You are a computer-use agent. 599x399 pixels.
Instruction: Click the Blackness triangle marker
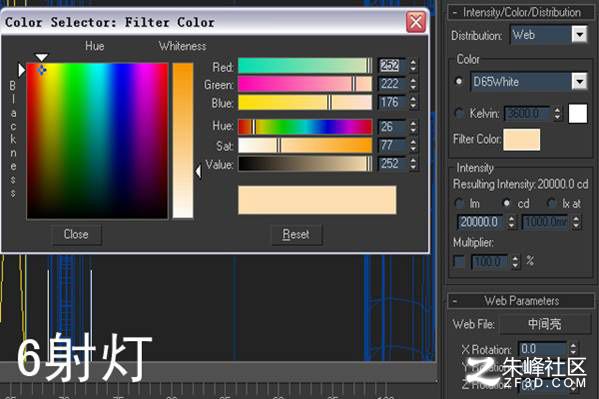(22, 70)
